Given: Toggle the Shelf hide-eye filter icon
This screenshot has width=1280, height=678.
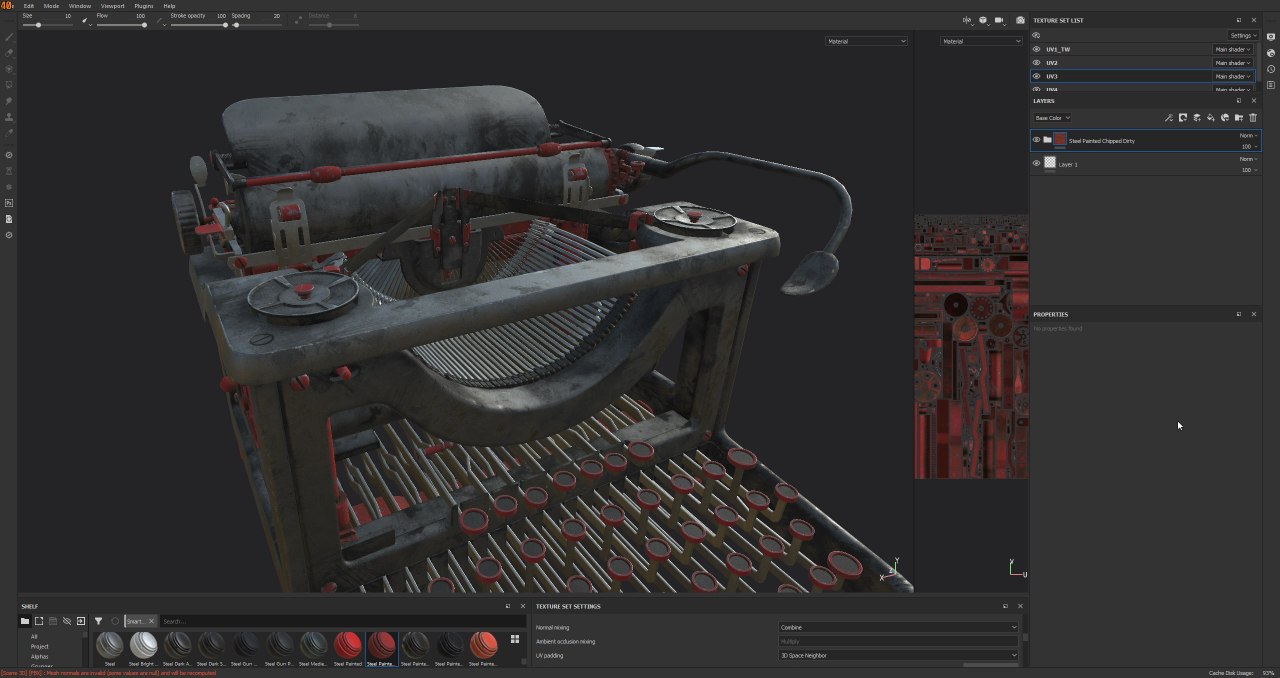Looking at the screenshot, I should (67, 621).
